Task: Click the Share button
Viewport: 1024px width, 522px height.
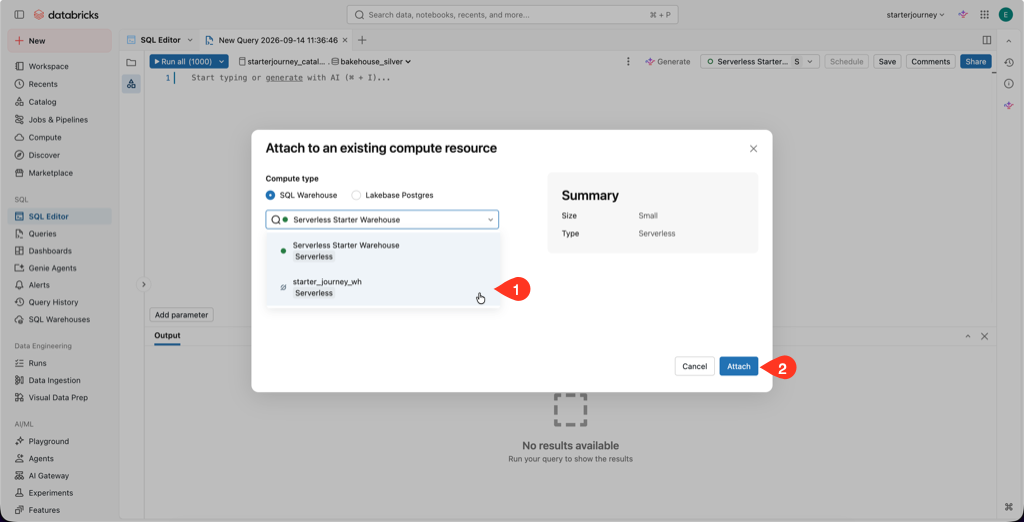Action: point(976,61)
